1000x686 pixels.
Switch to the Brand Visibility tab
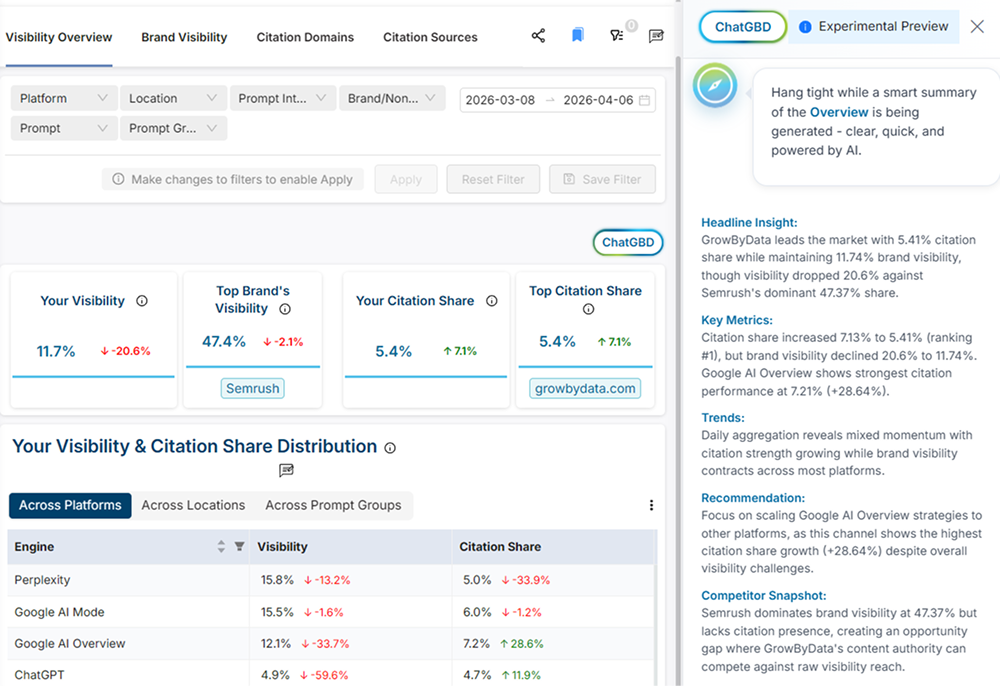click(184, 37)
